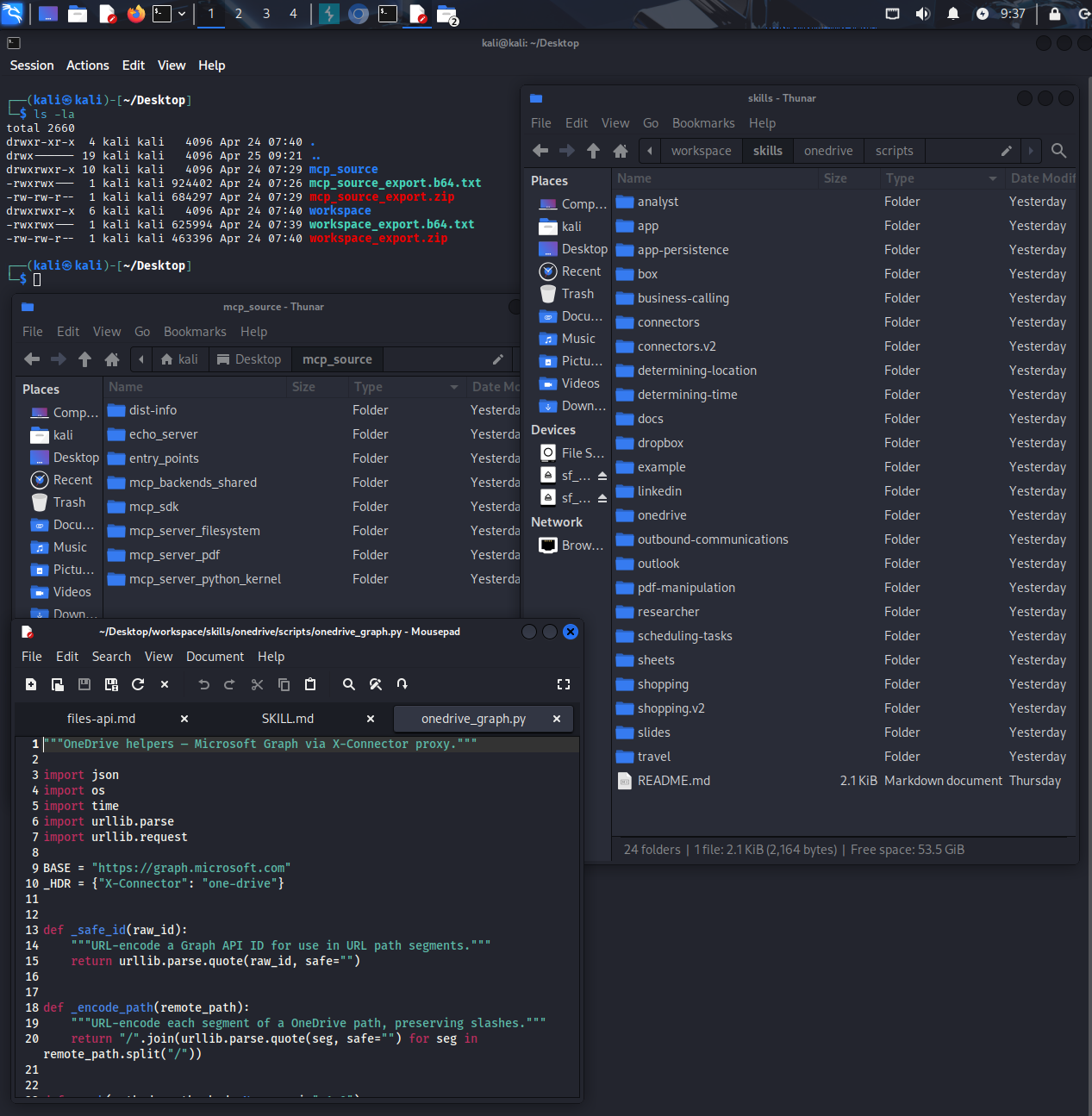Switch to workspace 4 in the panel
Viewport: 1092px width, 1116px height.
pos(293,14)
